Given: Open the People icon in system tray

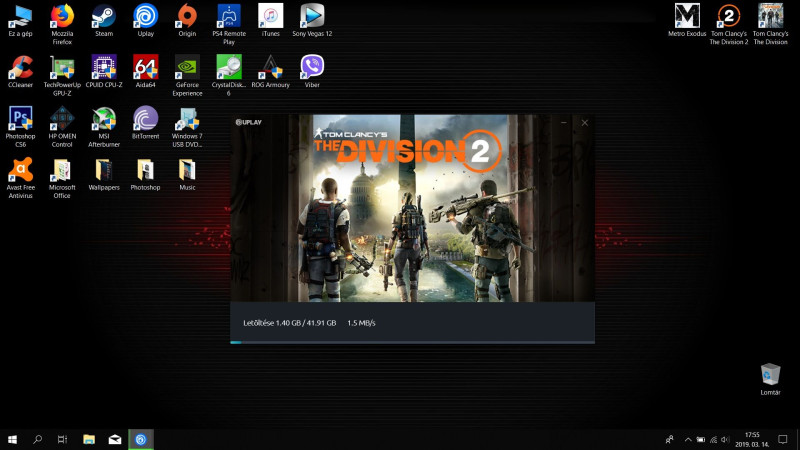Looking at the screenshot, I should coord(669,439).
